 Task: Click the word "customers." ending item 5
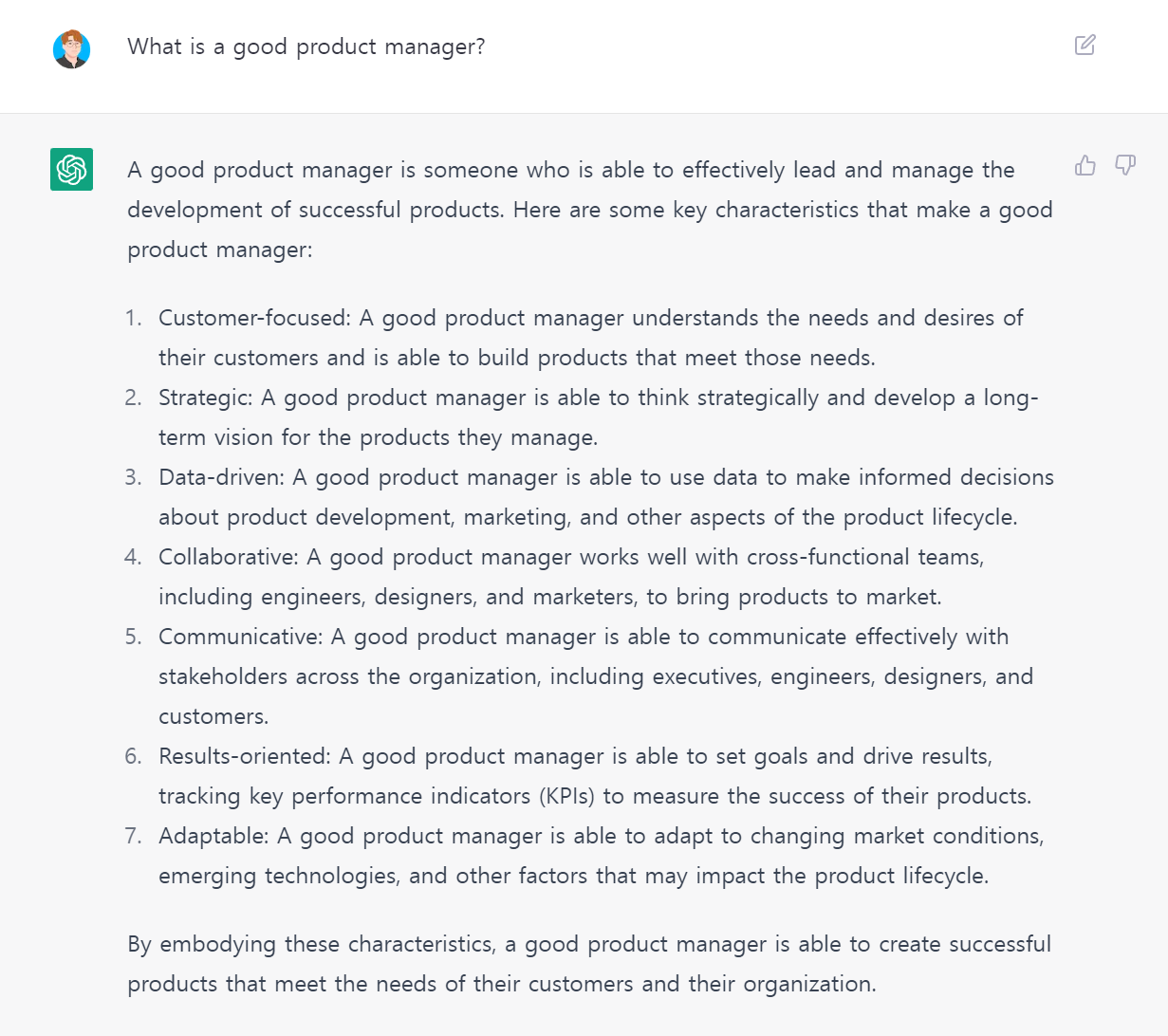point(213,716)
